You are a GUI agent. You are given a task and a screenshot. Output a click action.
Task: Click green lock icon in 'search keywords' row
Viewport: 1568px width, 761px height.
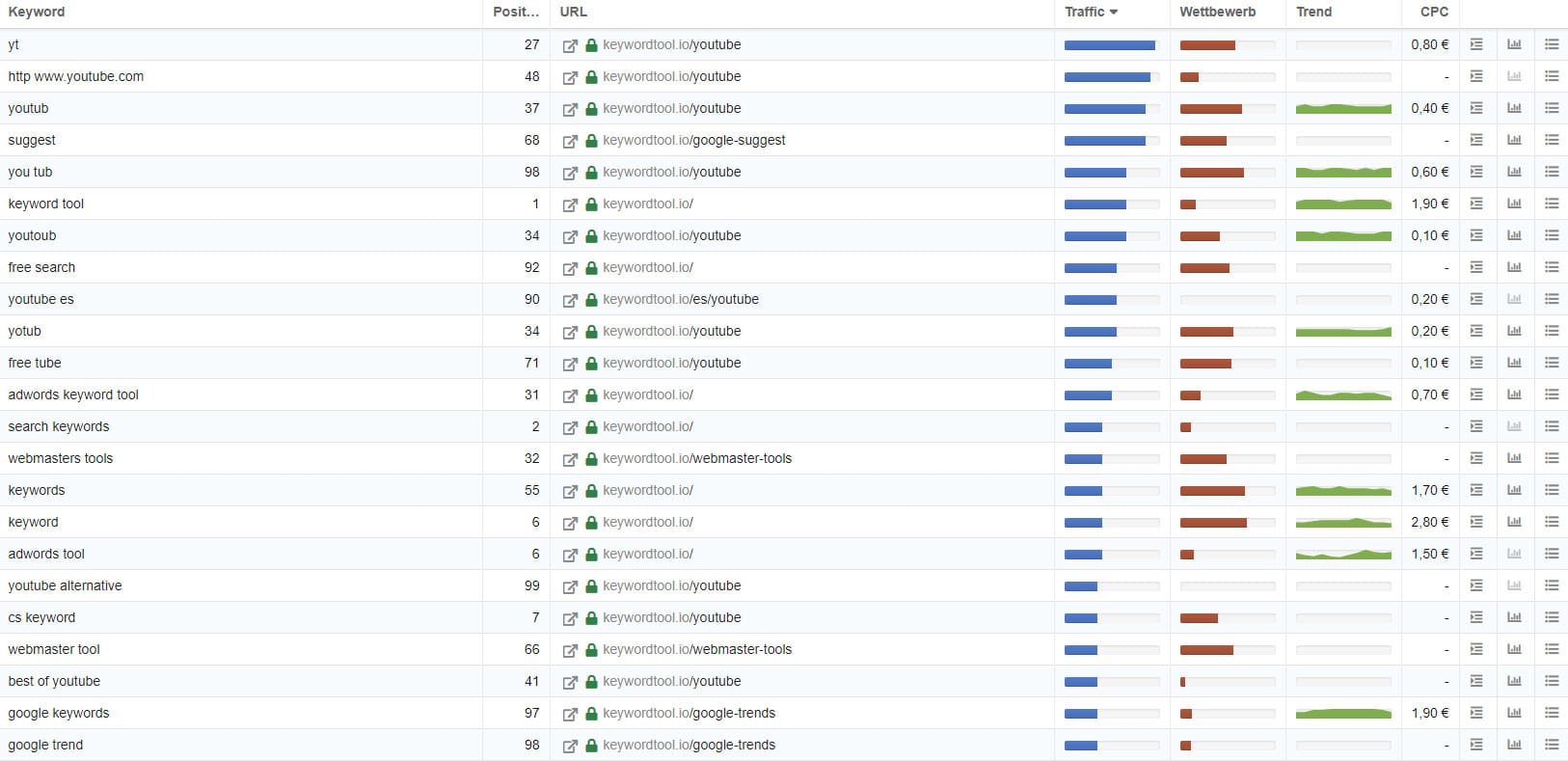[591, 426]
